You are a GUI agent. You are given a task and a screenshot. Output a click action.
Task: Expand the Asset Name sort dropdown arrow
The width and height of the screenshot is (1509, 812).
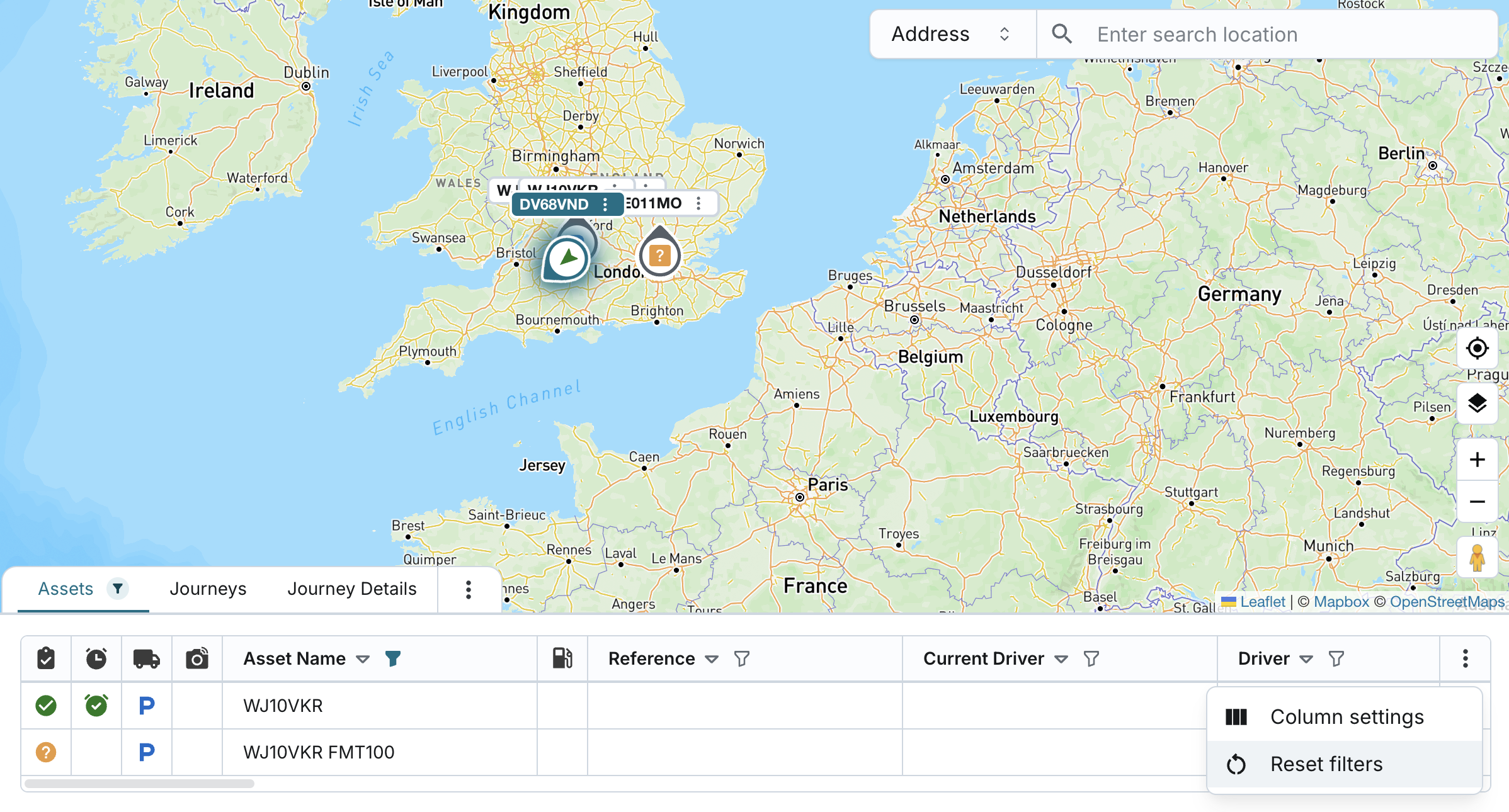tap(363, 659)
